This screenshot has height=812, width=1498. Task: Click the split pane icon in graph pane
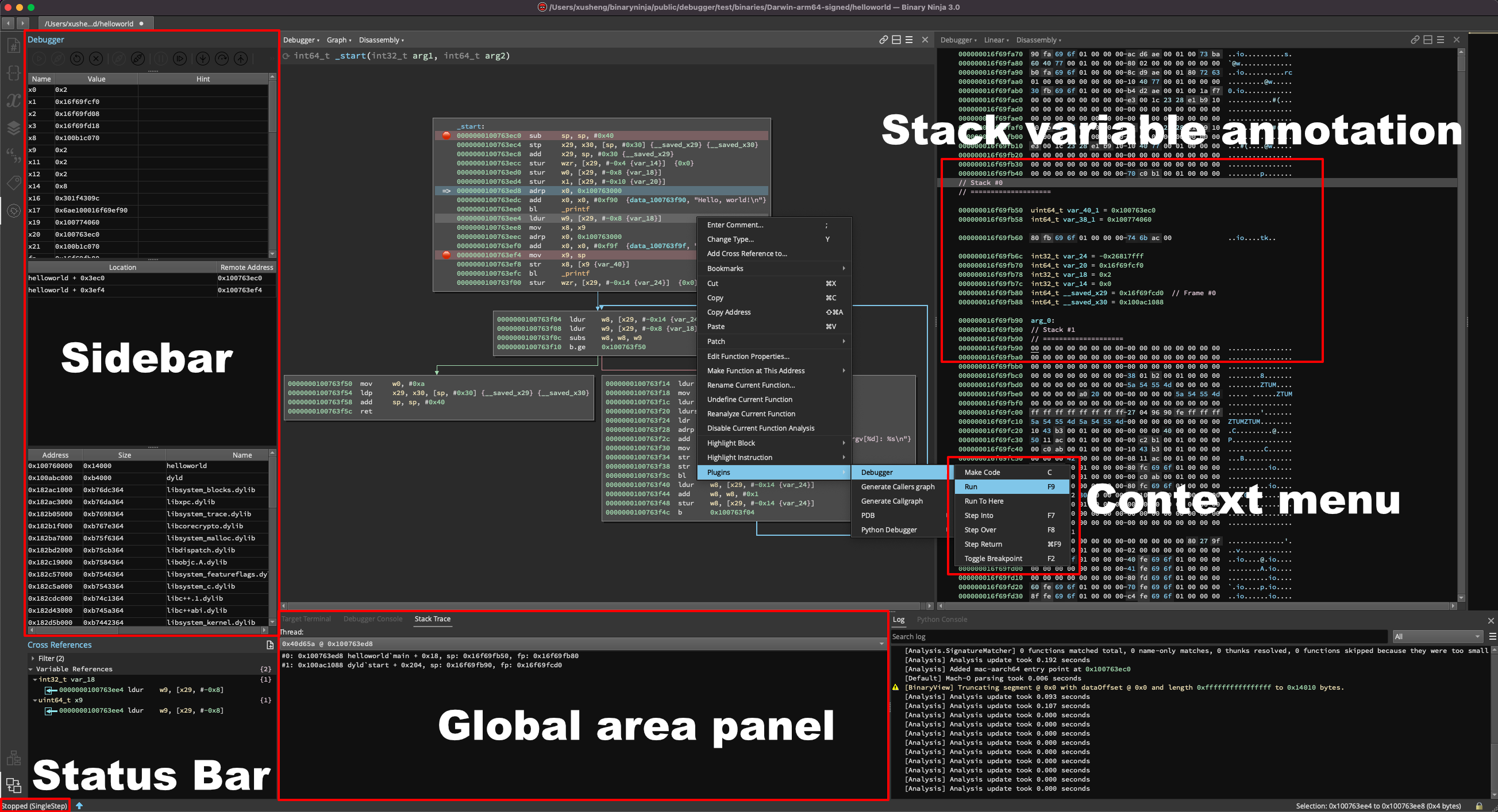(x=896, y=40)
